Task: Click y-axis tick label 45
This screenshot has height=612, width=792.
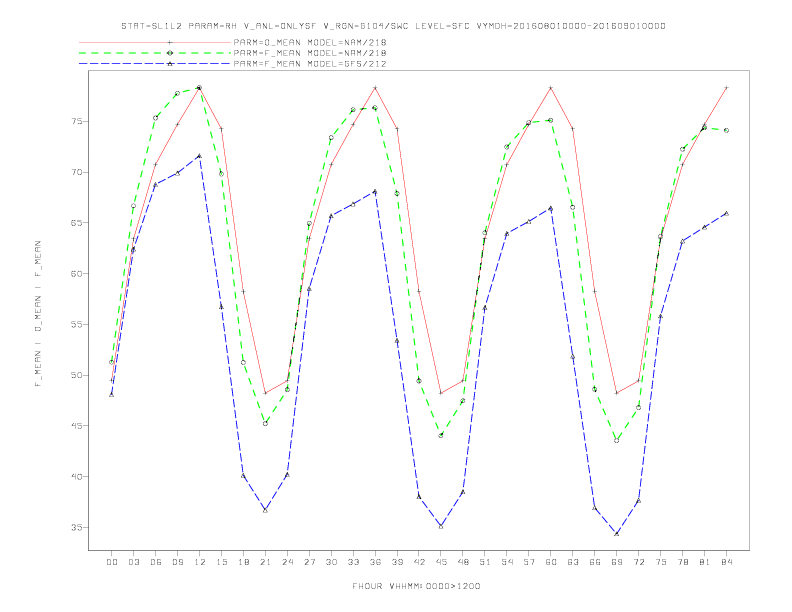Action: coord(77,426)
